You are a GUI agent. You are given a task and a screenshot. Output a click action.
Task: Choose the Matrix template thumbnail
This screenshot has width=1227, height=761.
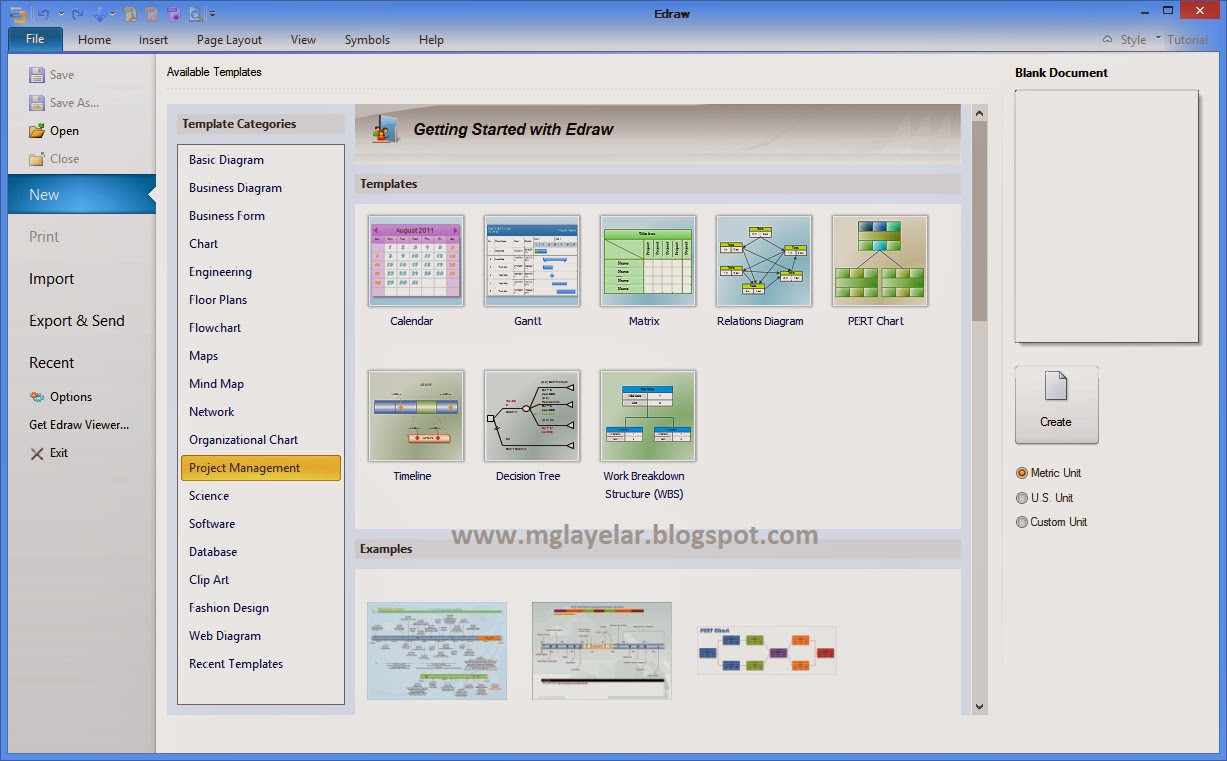647,261
